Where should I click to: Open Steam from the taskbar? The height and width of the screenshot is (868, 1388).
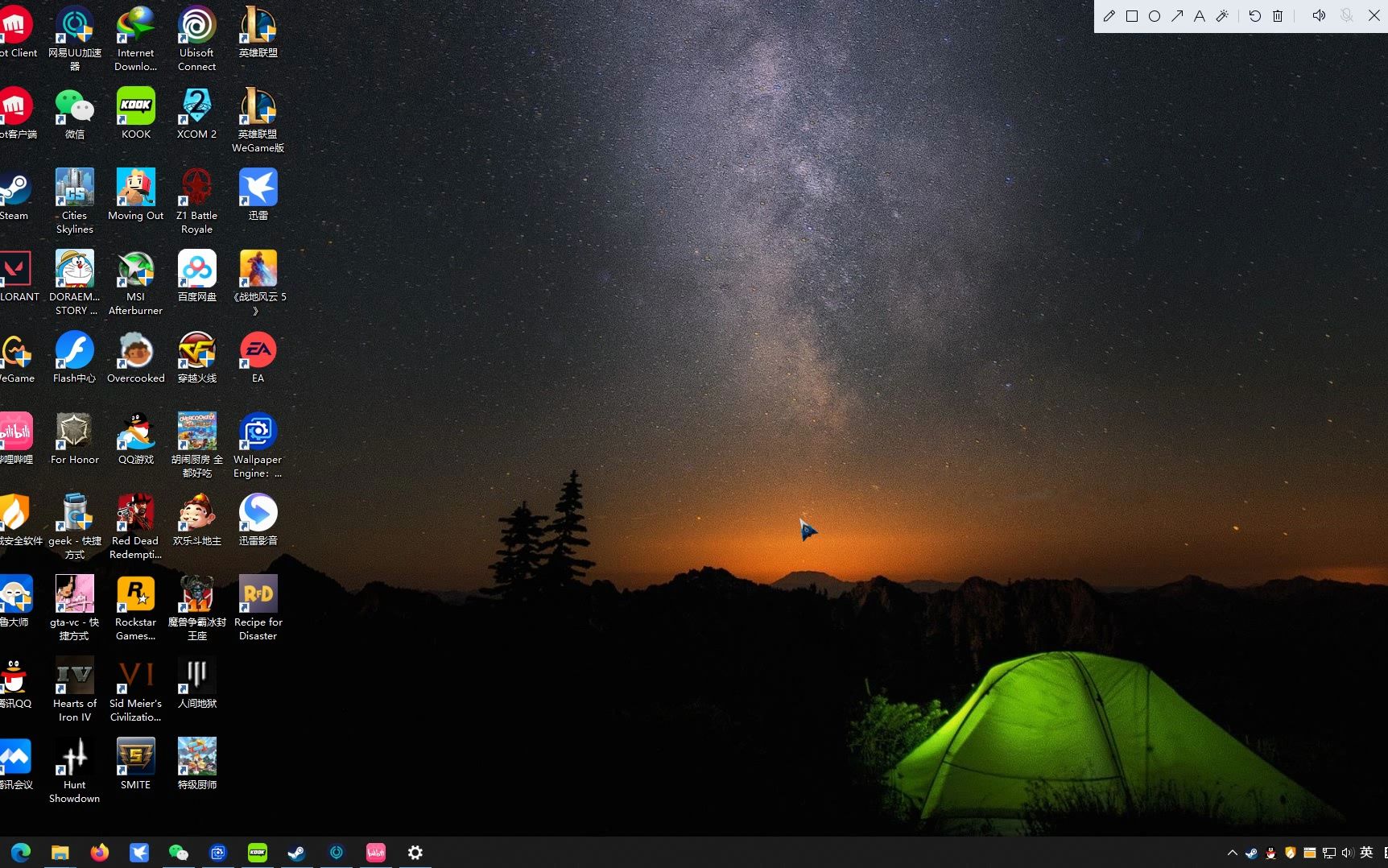297,852
